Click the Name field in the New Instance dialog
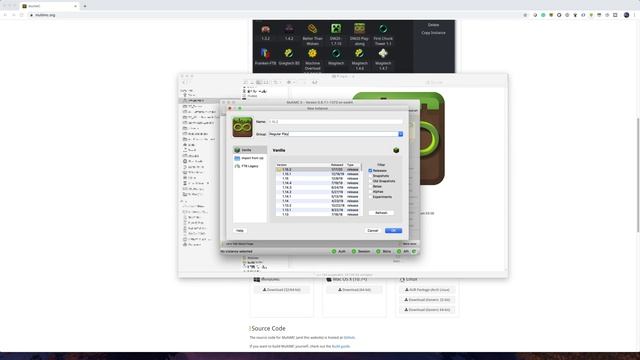 (336, 122)
